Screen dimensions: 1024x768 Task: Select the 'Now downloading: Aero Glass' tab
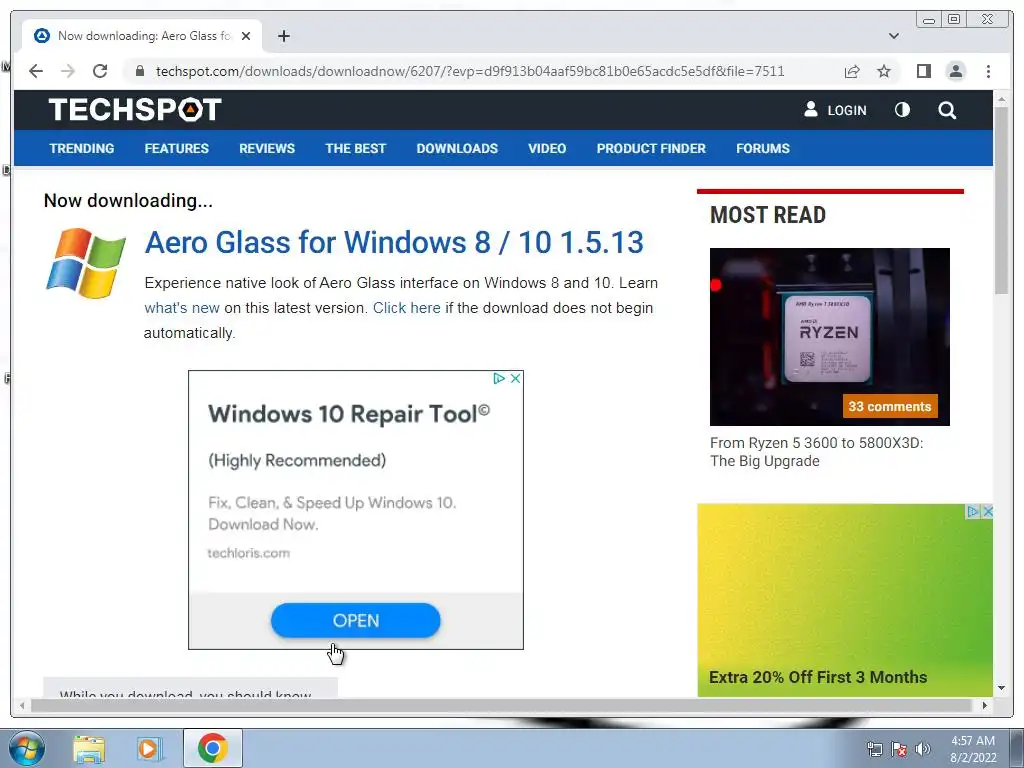click(142, 36)
